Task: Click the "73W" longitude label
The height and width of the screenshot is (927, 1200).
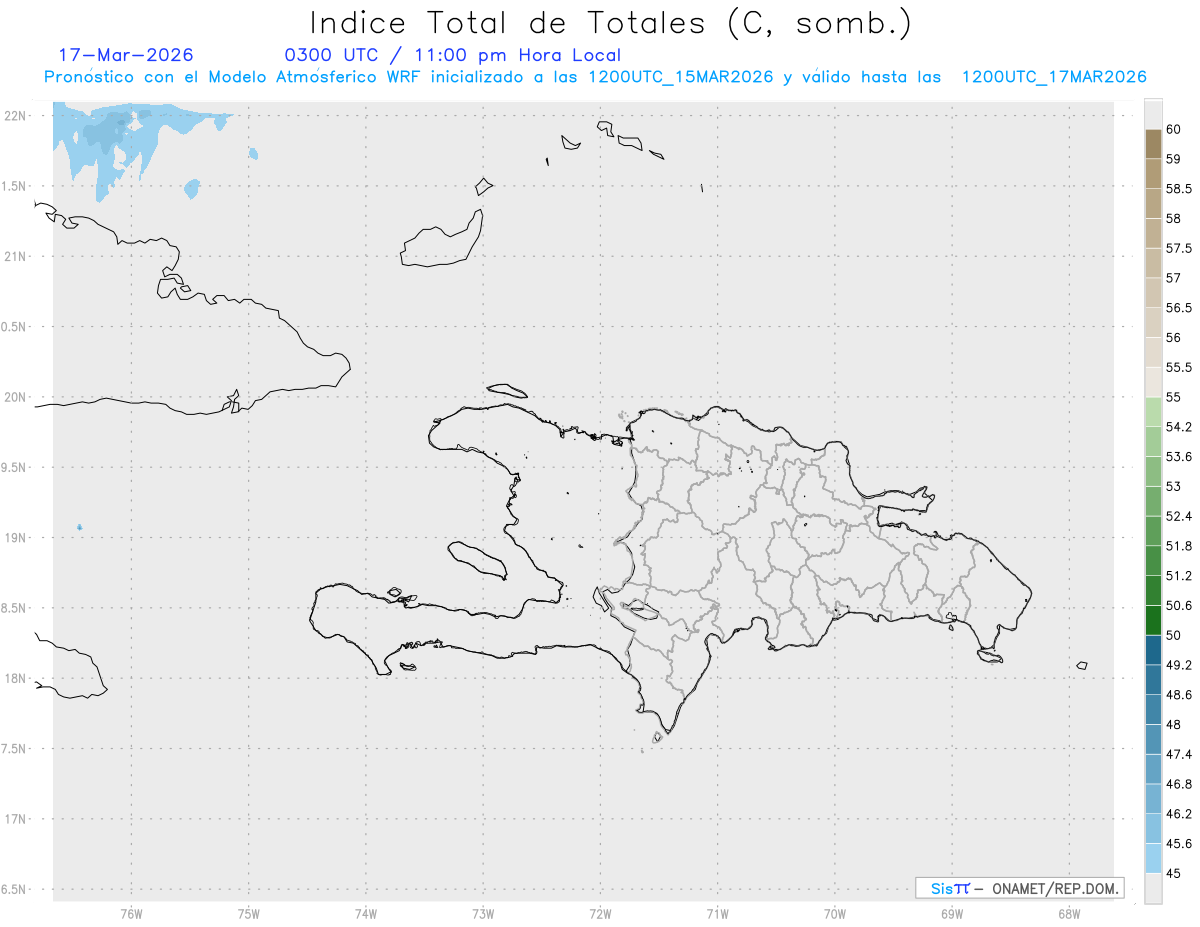Action: [x=483, y=912]
